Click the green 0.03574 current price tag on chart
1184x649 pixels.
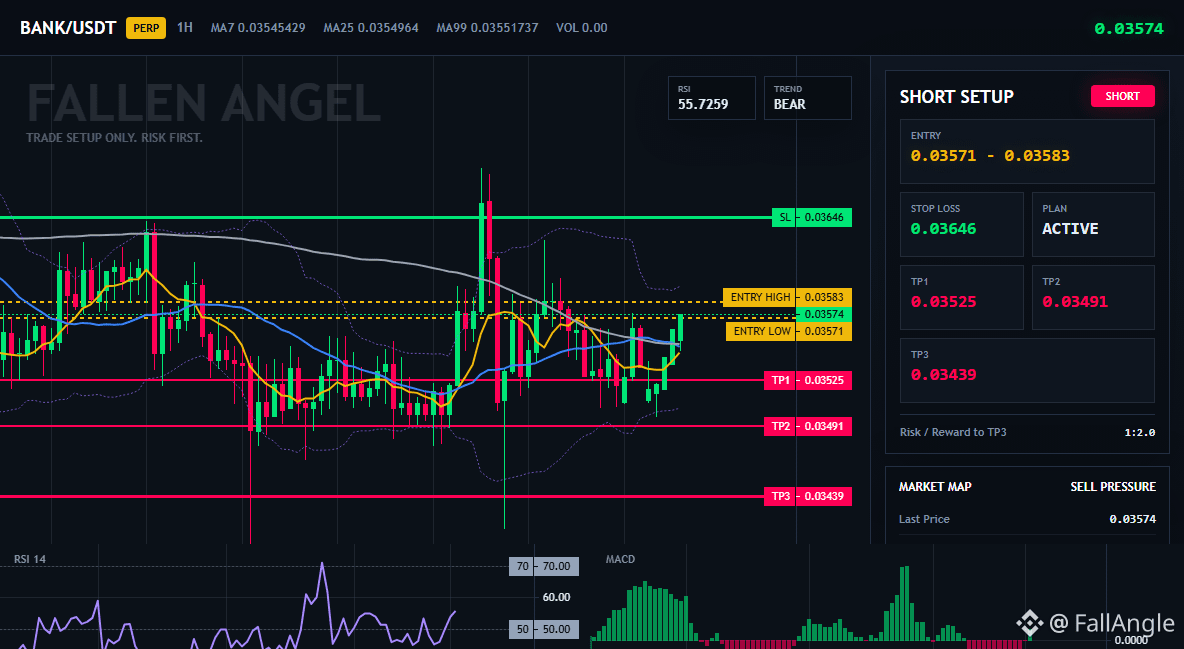tap(824, 314)
